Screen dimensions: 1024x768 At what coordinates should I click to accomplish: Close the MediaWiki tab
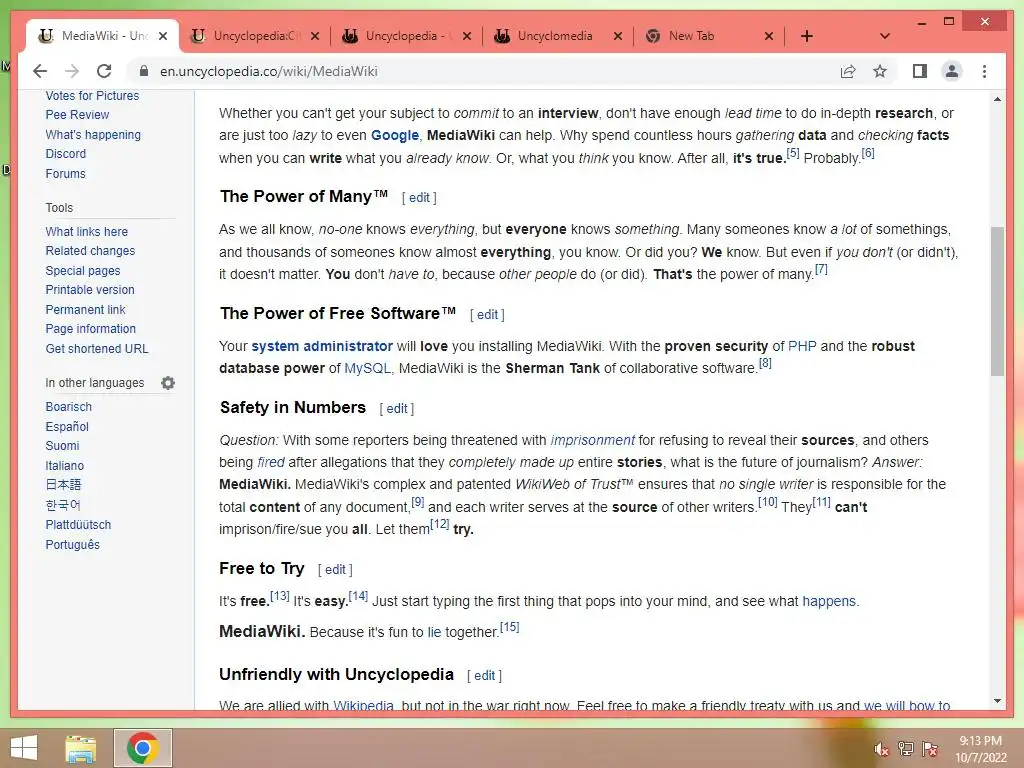pyautogui.click(x=163, y=36)
